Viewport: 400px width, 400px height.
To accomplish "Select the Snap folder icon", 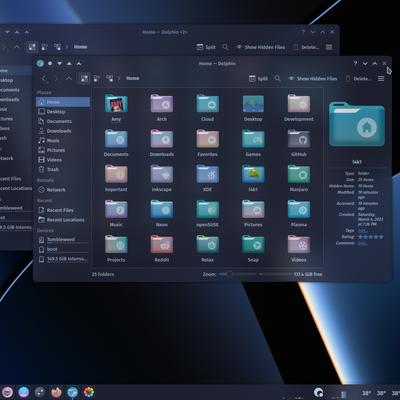I will click(x=253, y=245).
